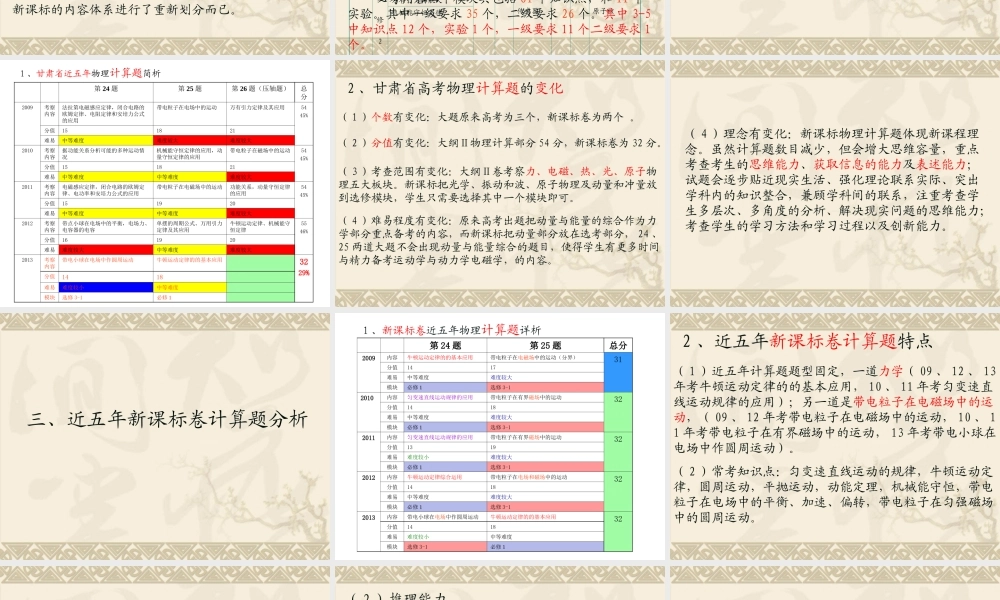1000x600 pixels.
Task: Click score 19 in 新课标卷 table 2011 row
Action: 494,447
